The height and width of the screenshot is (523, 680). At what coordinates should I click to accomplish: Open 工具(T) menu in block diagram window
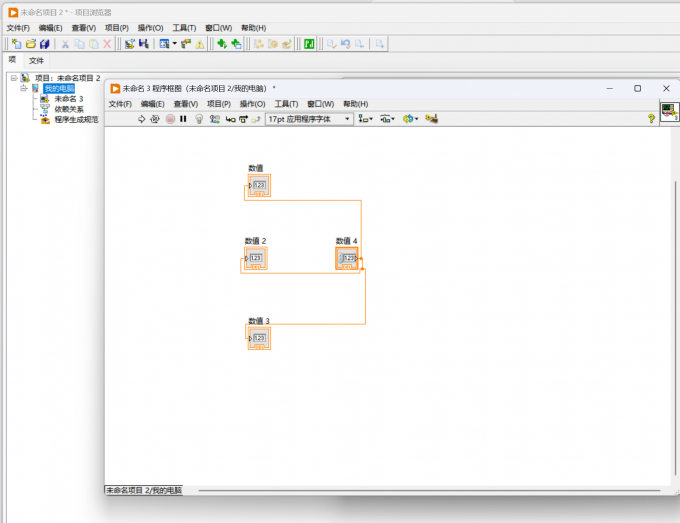tap(286, 104)
